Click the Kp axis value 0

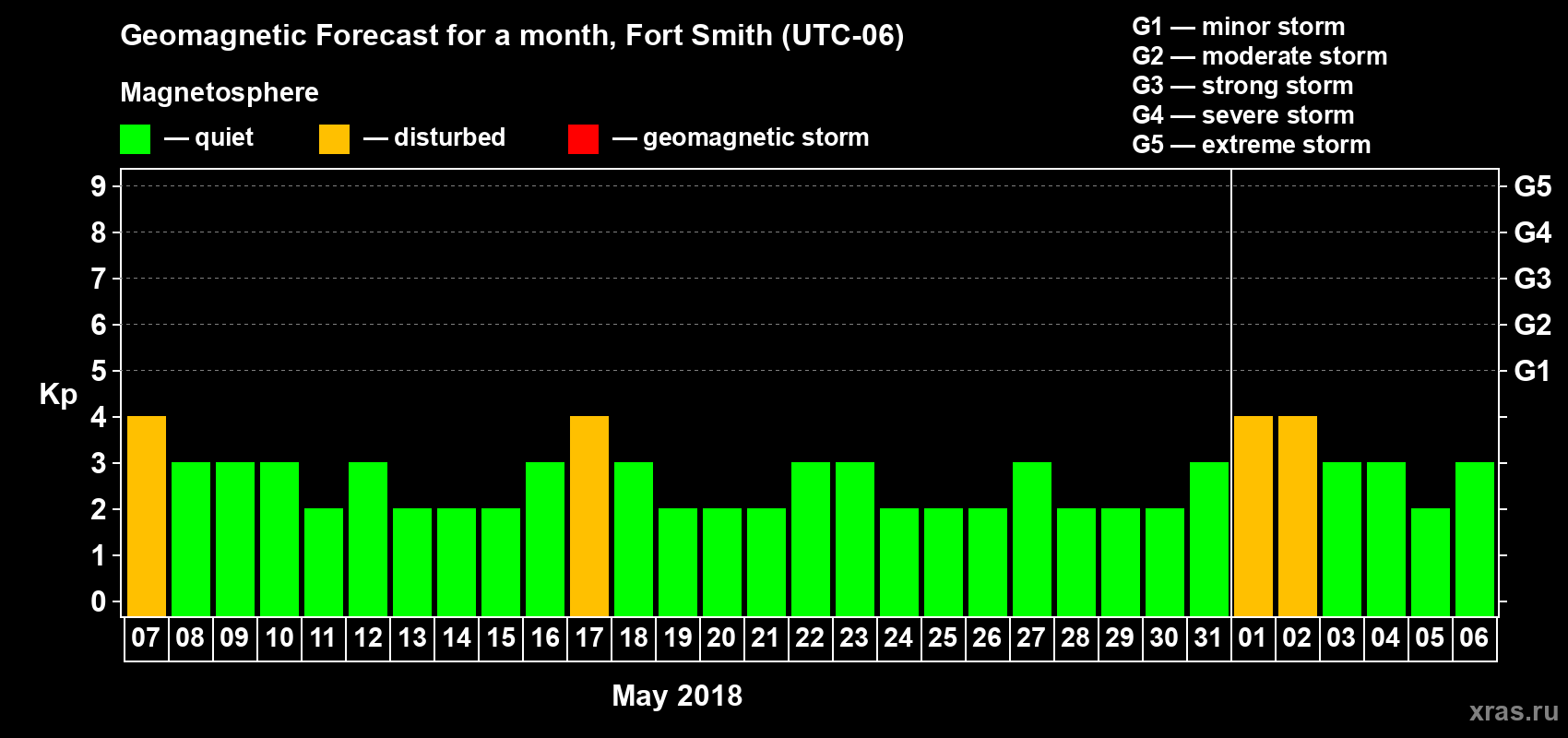pyautogui.click(x=99, y=601)
